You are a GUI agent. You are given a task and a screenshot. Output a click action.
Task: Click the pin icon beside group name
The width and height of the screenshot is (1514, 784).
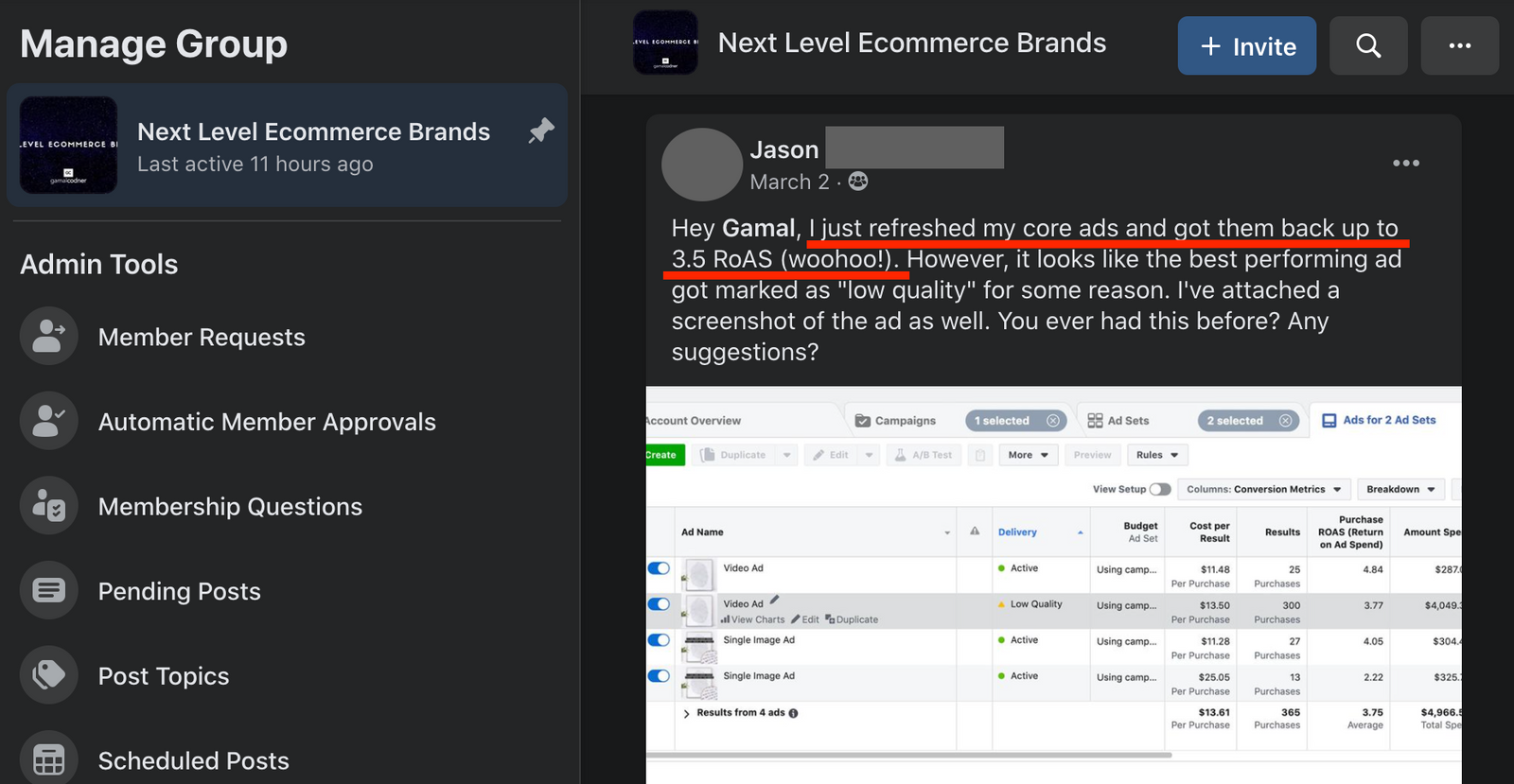point(540,131)
